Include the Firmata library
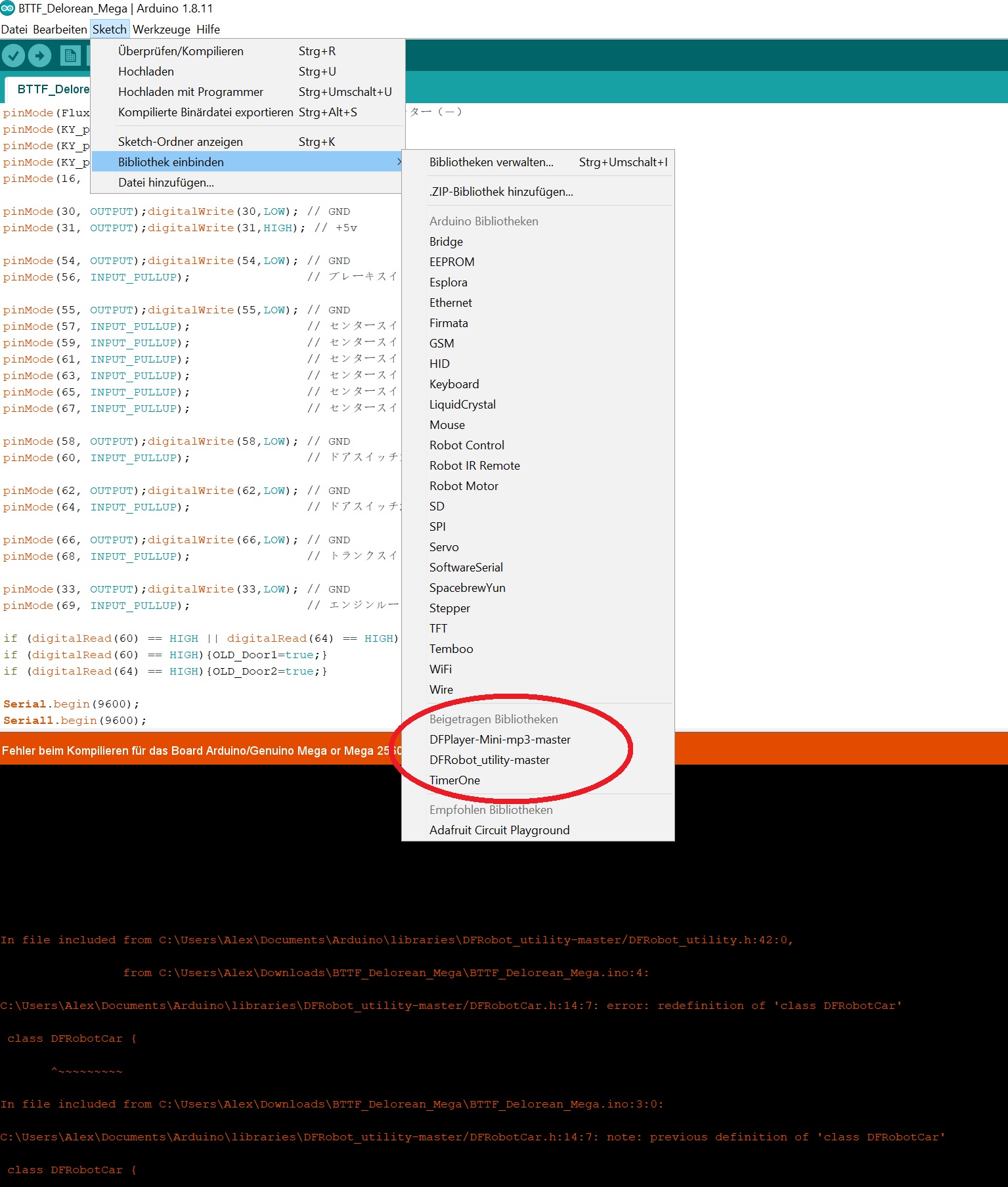Image resolution: width=1008 pixels, height=1187 pixels. tap(538, 323)
